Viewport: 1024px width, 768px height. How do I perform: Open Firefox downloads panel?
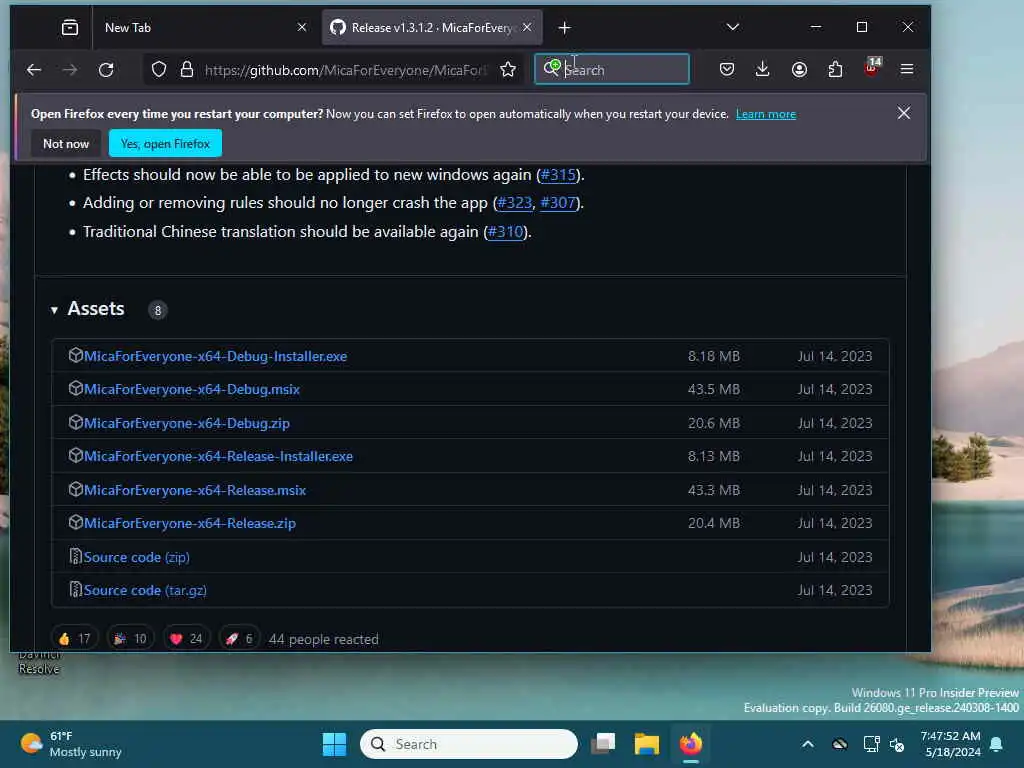point(762,69)
